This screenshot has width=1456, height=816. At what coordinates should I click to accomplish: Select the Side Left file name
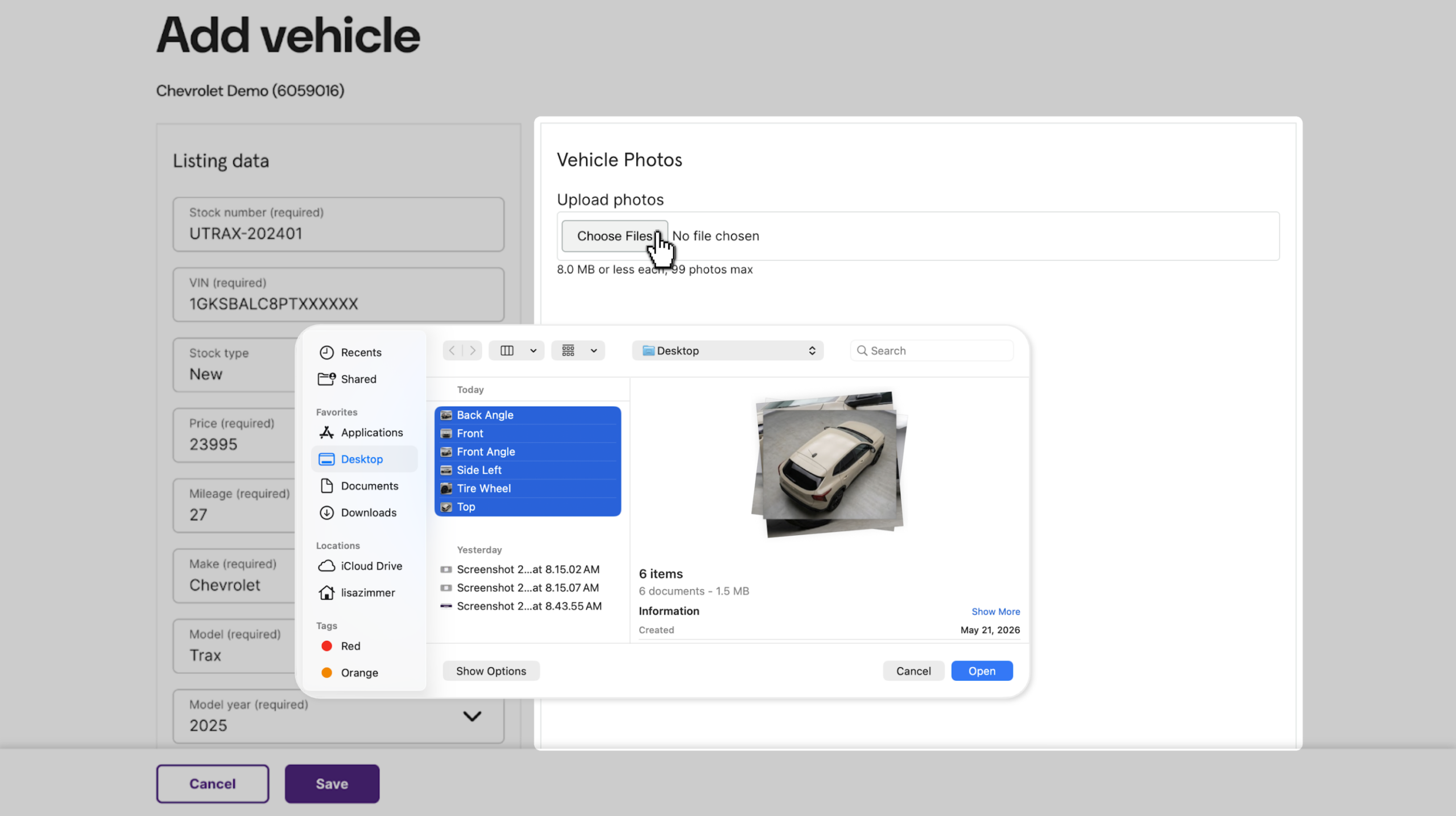479,470
